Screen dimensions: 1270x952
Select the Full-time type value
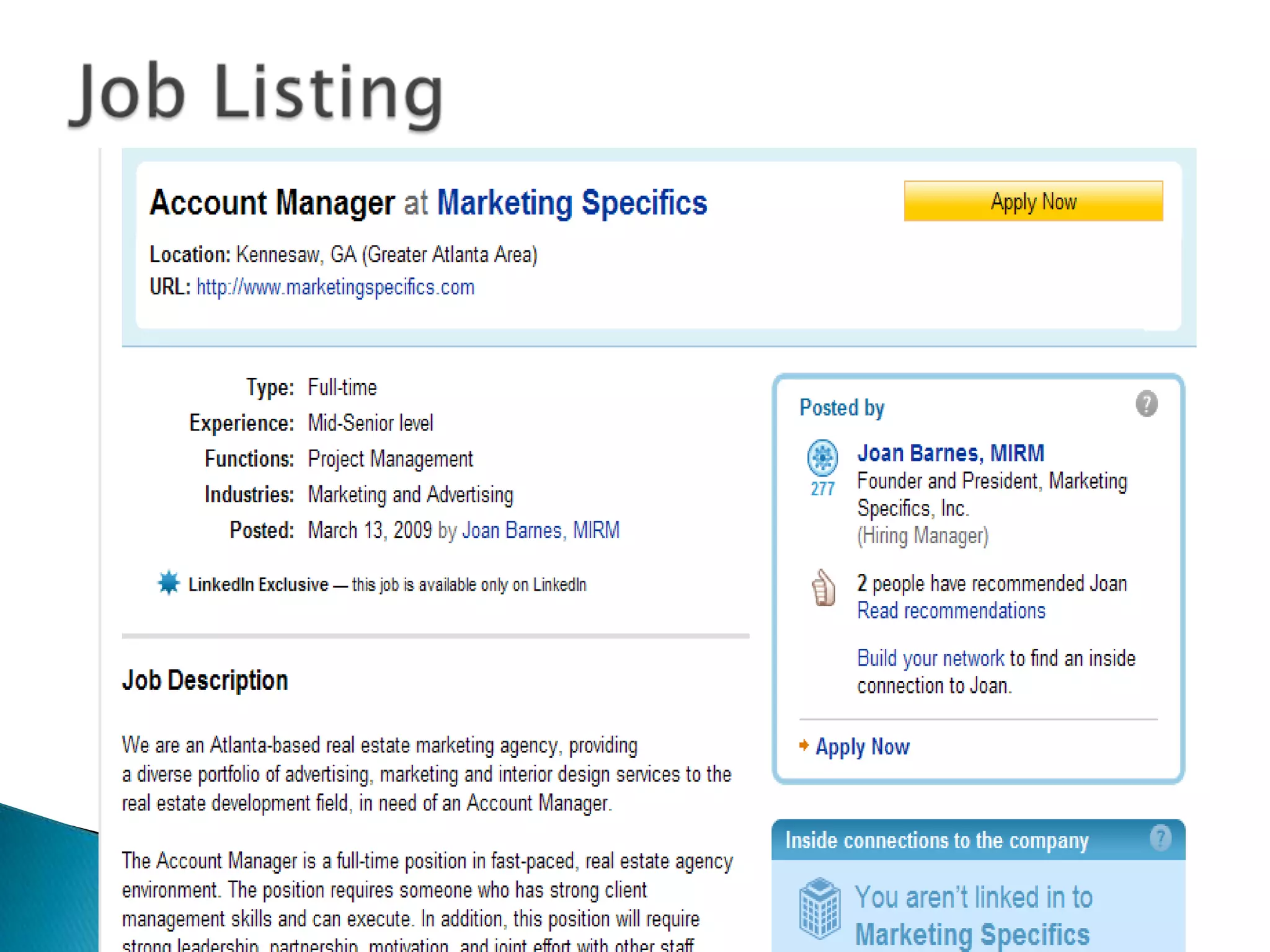342,388
